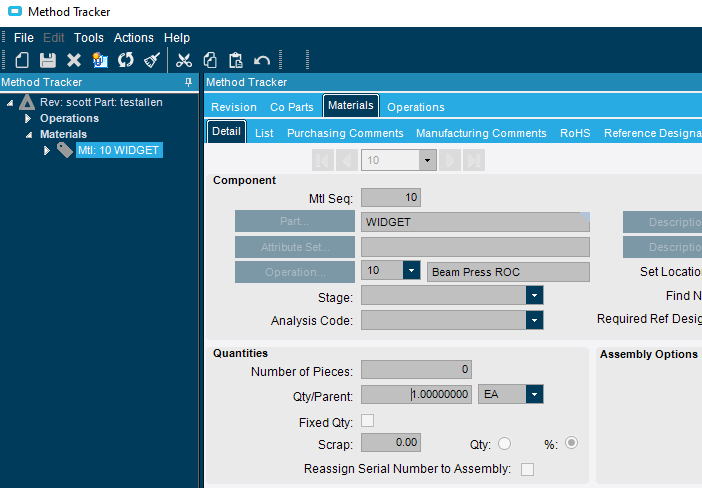The width and height of the screenshot is (702, 488).
Task: Open the Analysis Code dropdown
Action: pos(535,321)
